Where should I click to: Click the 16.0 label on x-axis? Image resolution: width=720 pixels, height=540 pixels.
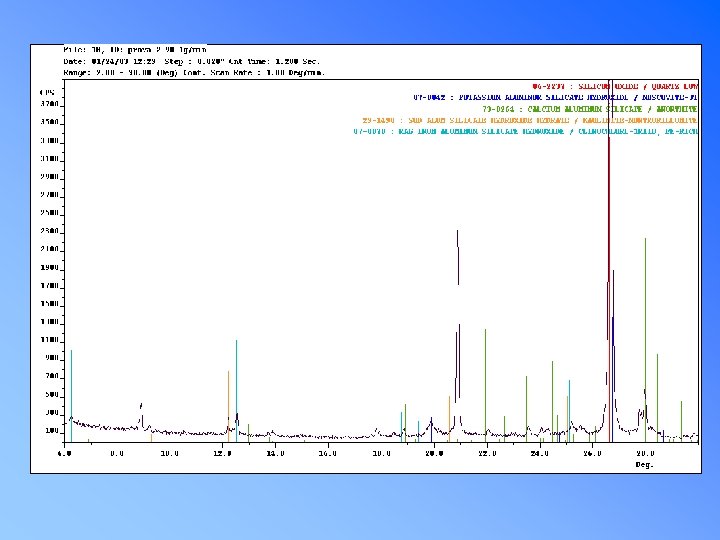(328, 454)
